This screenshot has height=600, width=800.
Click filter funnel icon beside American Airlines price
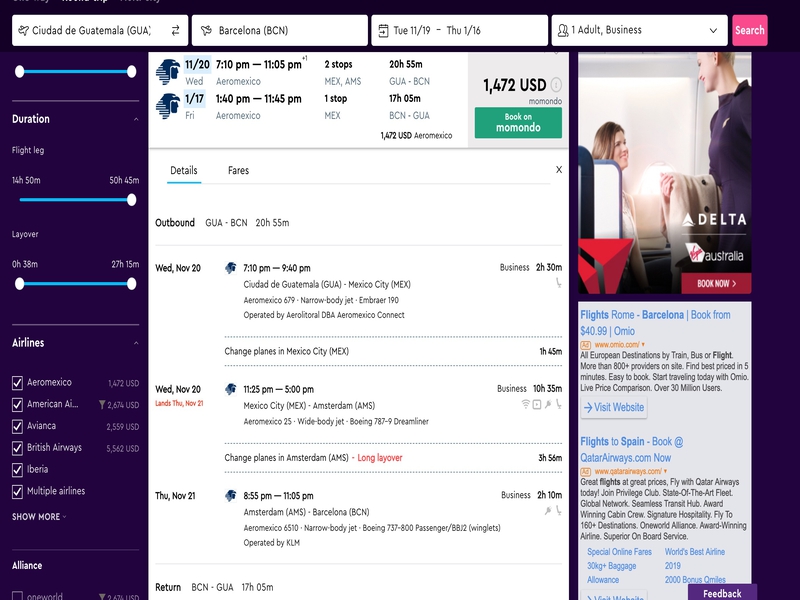point(102,405)
